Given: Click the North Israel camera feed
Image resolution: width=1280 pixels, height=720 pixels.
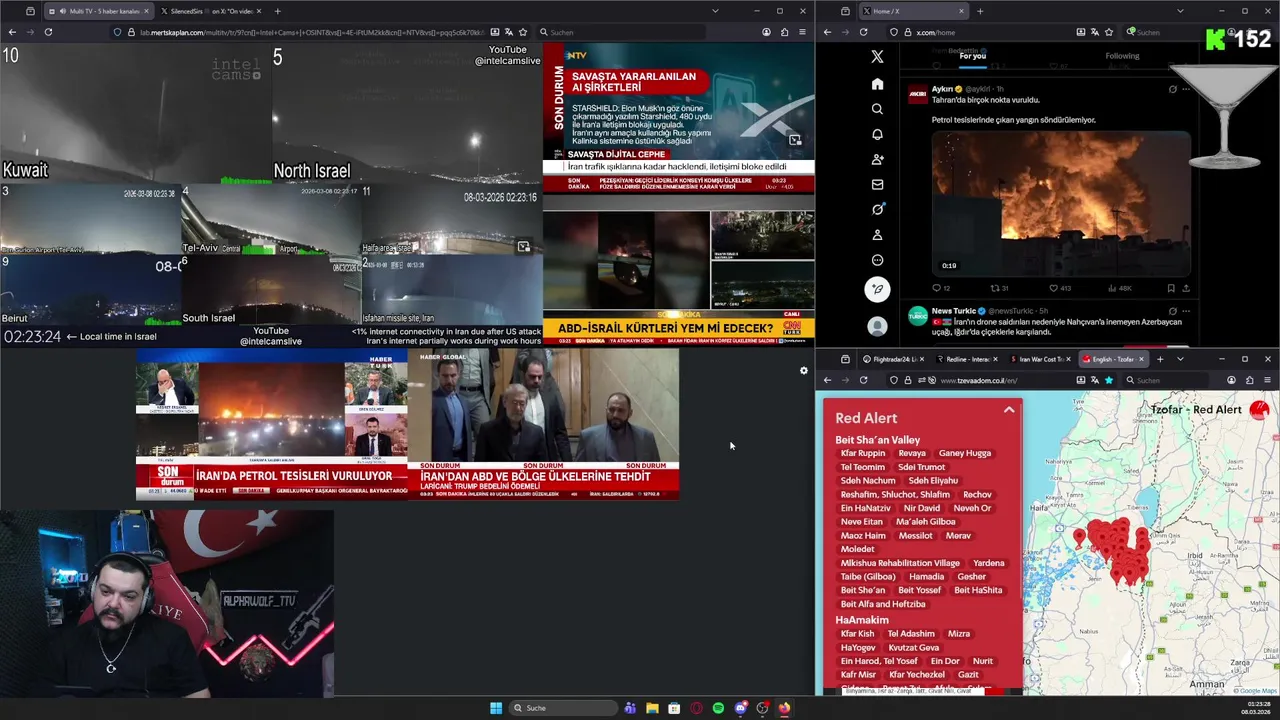Looking at the screenshot, I should (x=407, y=113).
